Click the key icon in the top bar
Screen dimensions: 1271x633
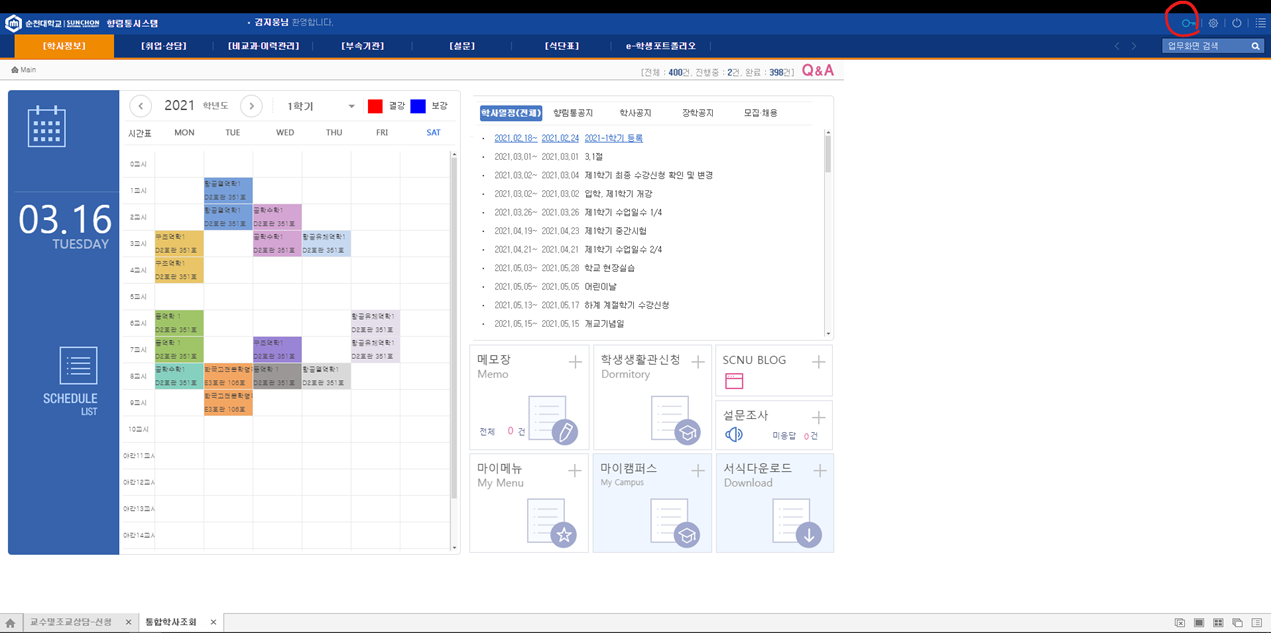(1187, 23)
